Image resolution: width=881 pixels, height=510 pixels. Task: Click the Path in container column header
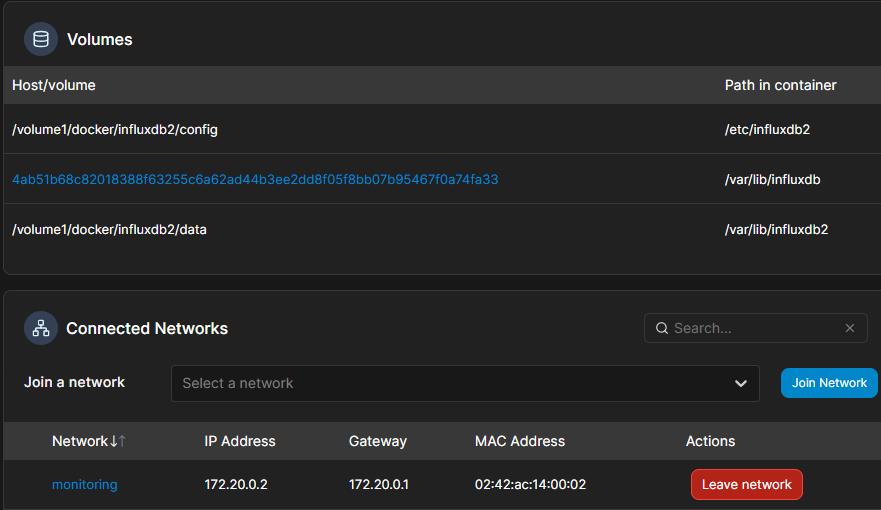tap(780, 85)
